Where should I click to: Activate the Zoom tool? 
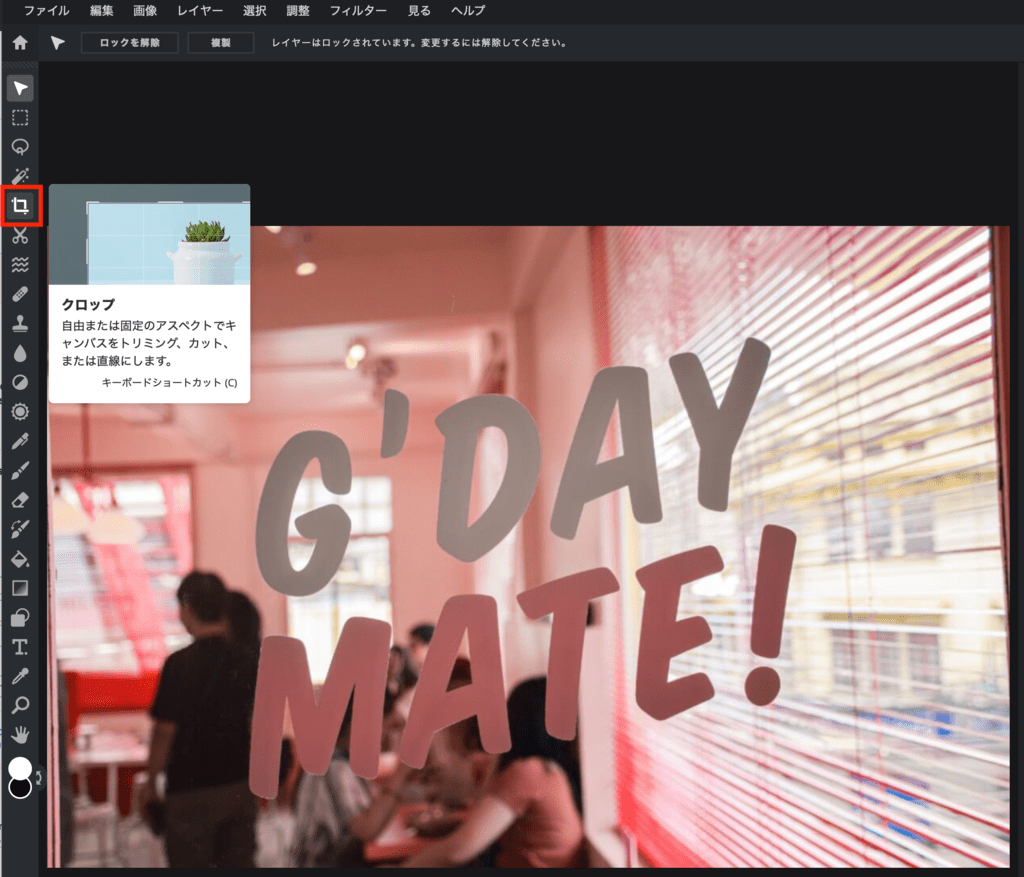[x=18, y=705]
